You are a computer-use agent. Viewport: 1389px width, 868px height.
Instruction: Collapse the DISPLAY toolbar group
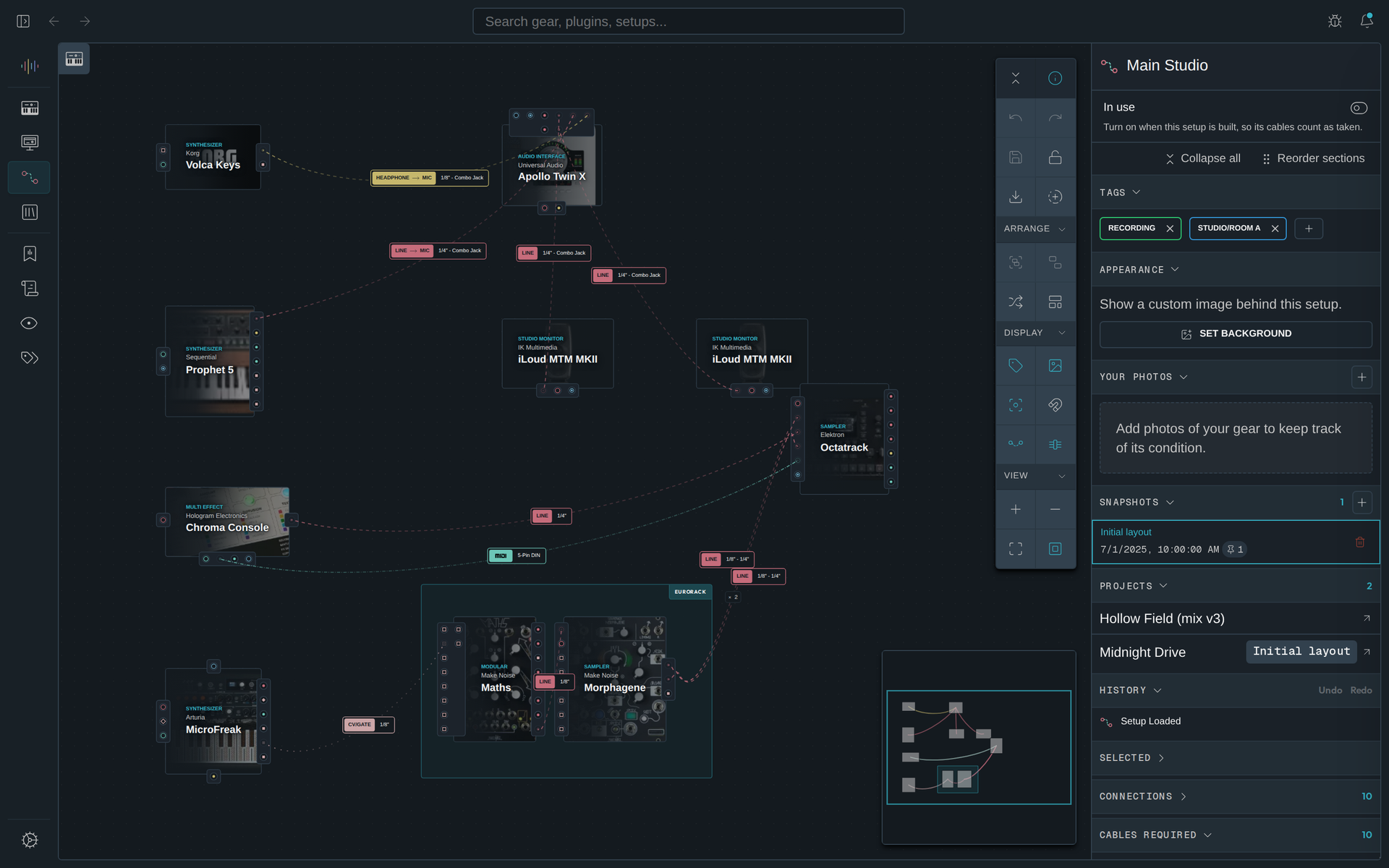pos(1035,333)
